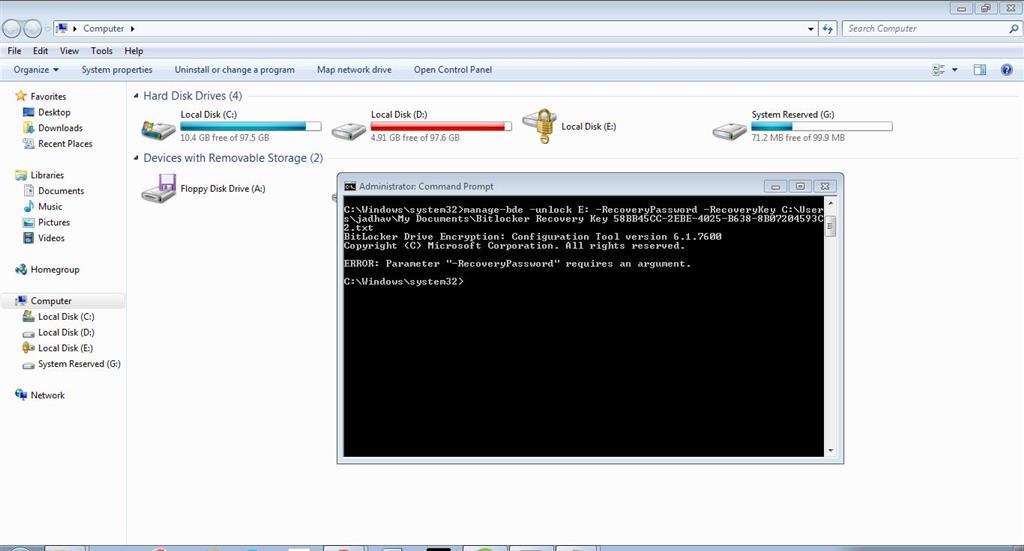Click Map network drive
Screen dimensions: 1024x551
[355, 69]
